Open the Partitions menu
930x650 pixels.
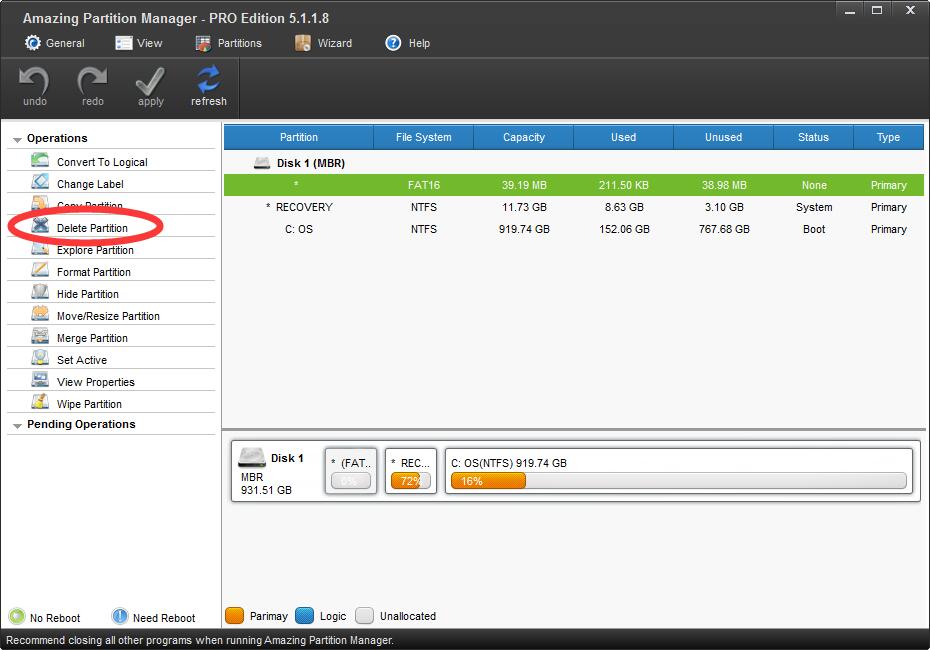coord(228,43)
